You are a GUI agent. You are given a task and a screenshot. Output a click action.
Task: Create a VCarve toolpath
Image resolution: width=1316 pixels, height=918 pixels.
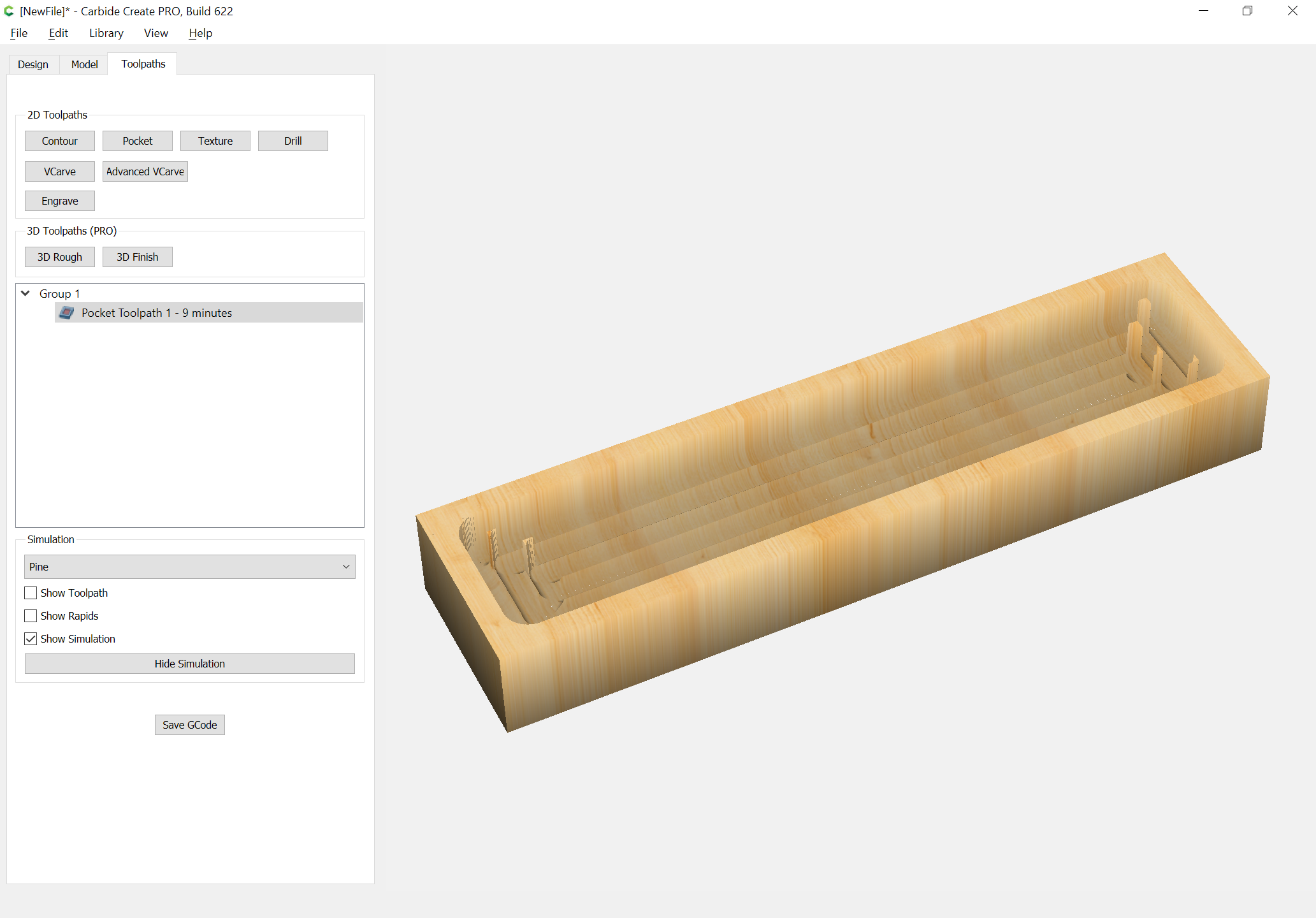[x=60, y=171]
